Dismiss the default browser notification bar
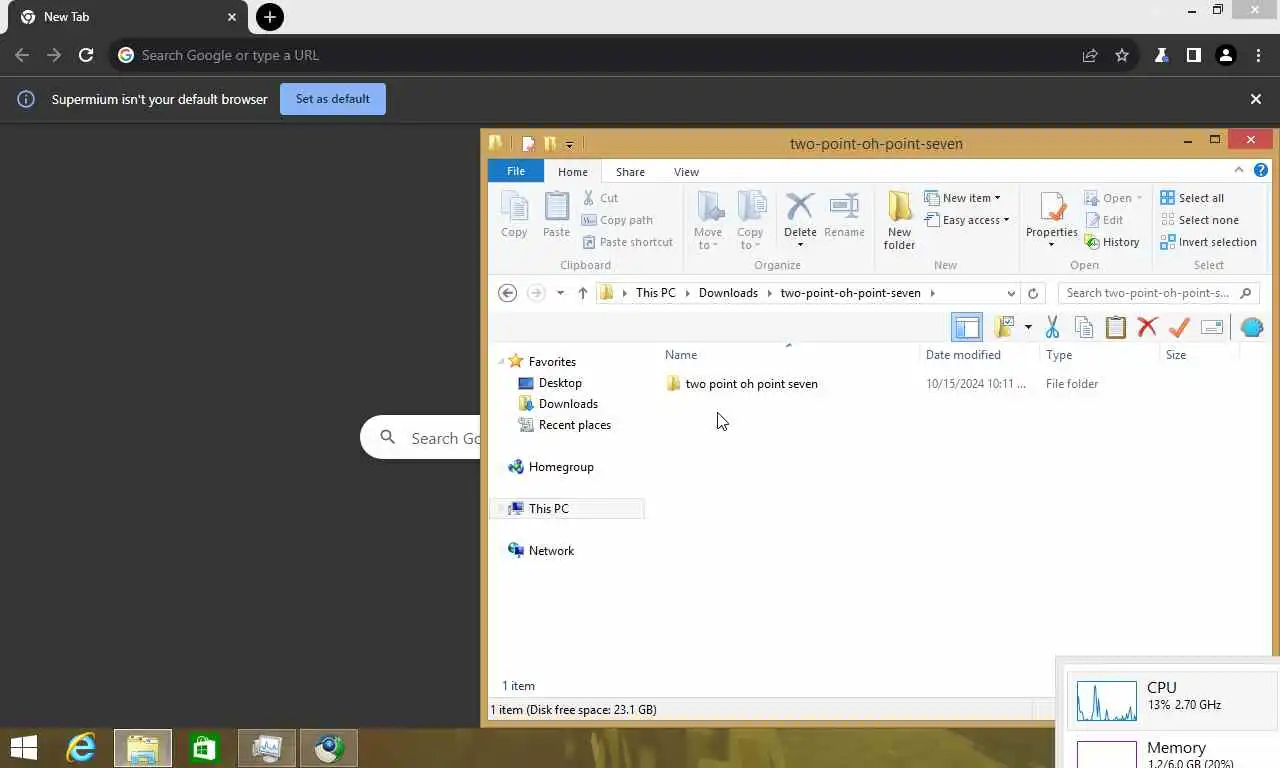 1256,99
